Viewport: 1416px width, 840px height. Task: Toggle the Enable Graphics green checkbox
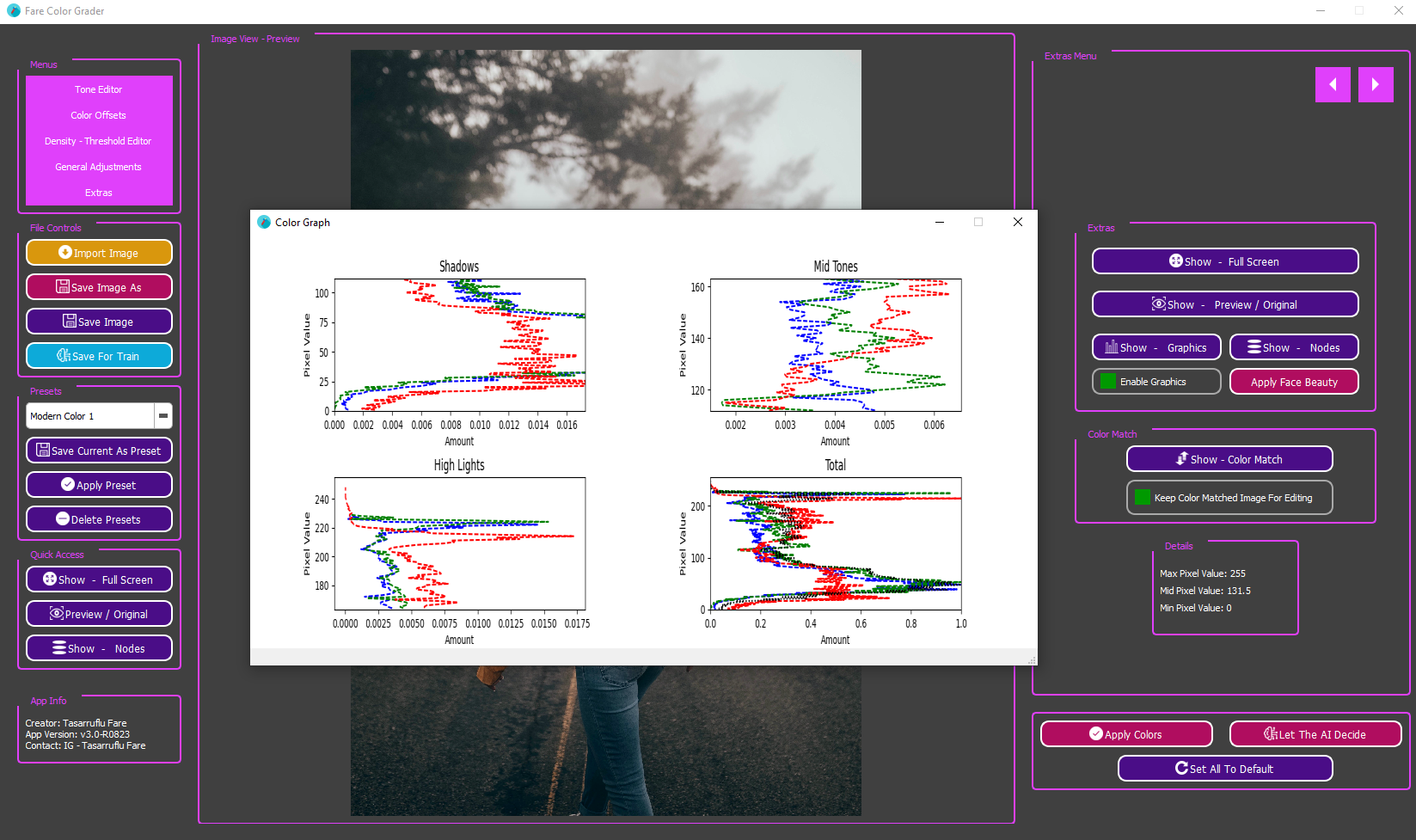coord(1108,382)
